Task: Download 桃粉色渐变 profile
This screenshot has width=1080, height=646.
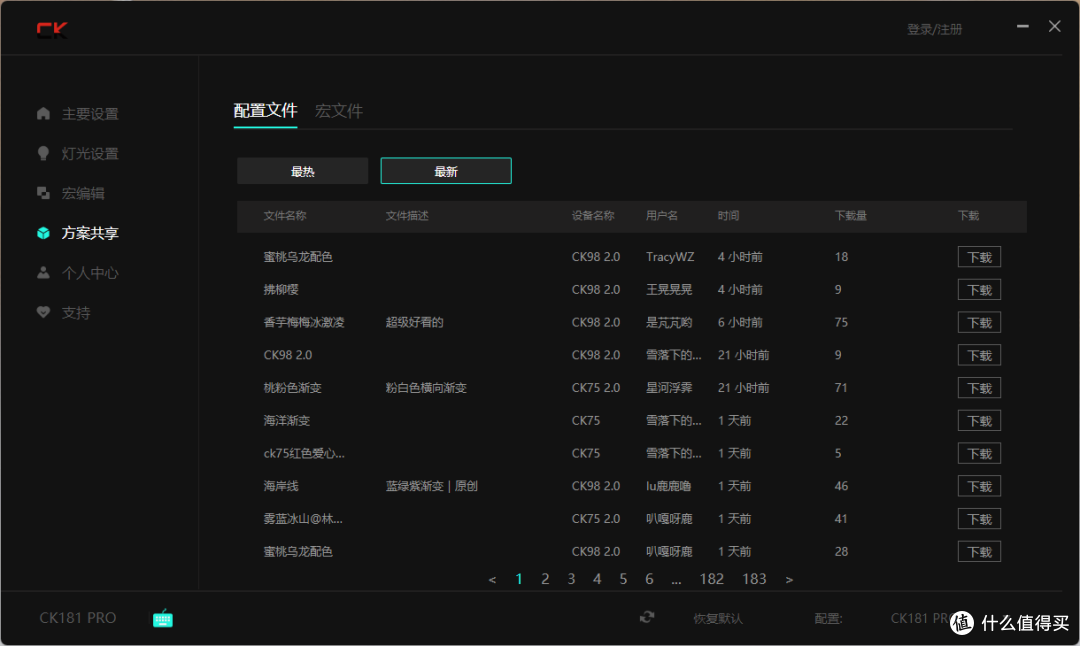Action: pos(979,388)
